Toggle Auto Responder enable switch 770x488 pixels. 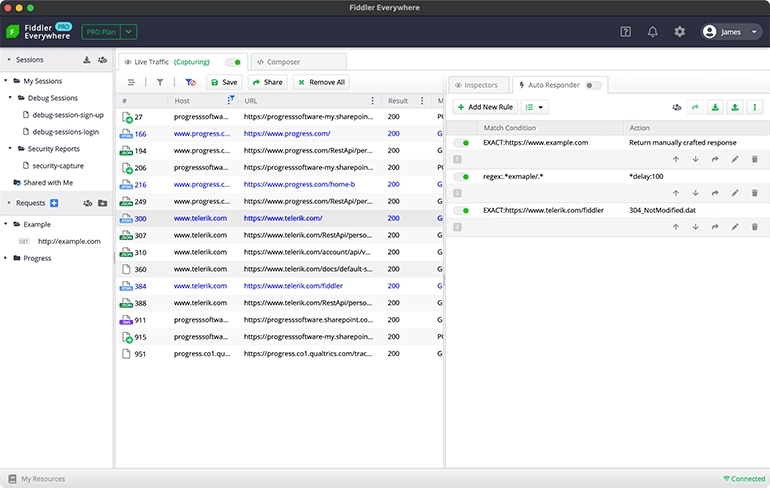(594, 85)
